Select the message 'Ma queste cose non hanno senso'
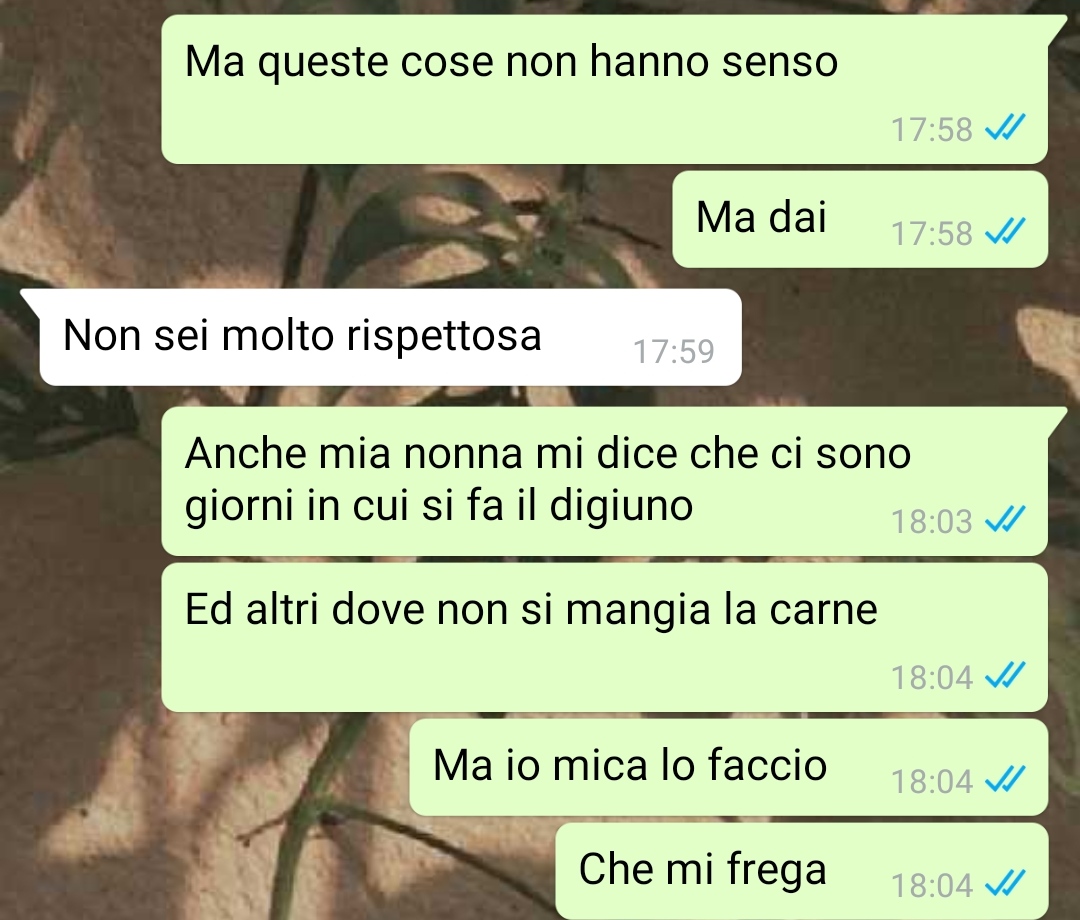The image size is (1080, 920). [x=605, y=90]
